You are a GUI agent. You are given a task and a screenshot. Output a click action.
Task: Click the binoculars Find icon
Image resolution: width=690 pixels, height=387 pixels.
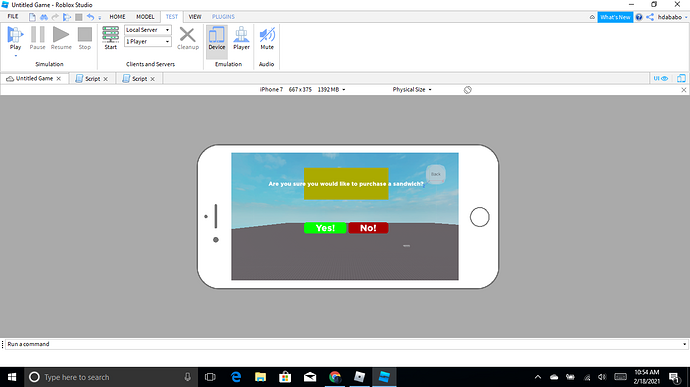[x=44, y=17]
